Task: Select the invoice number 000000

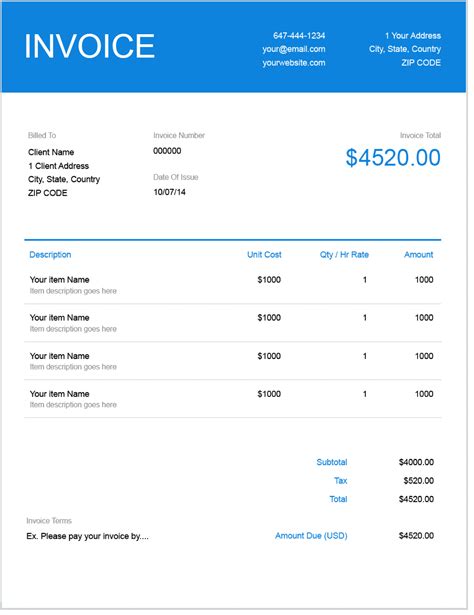Action: [x=167, y=151]
